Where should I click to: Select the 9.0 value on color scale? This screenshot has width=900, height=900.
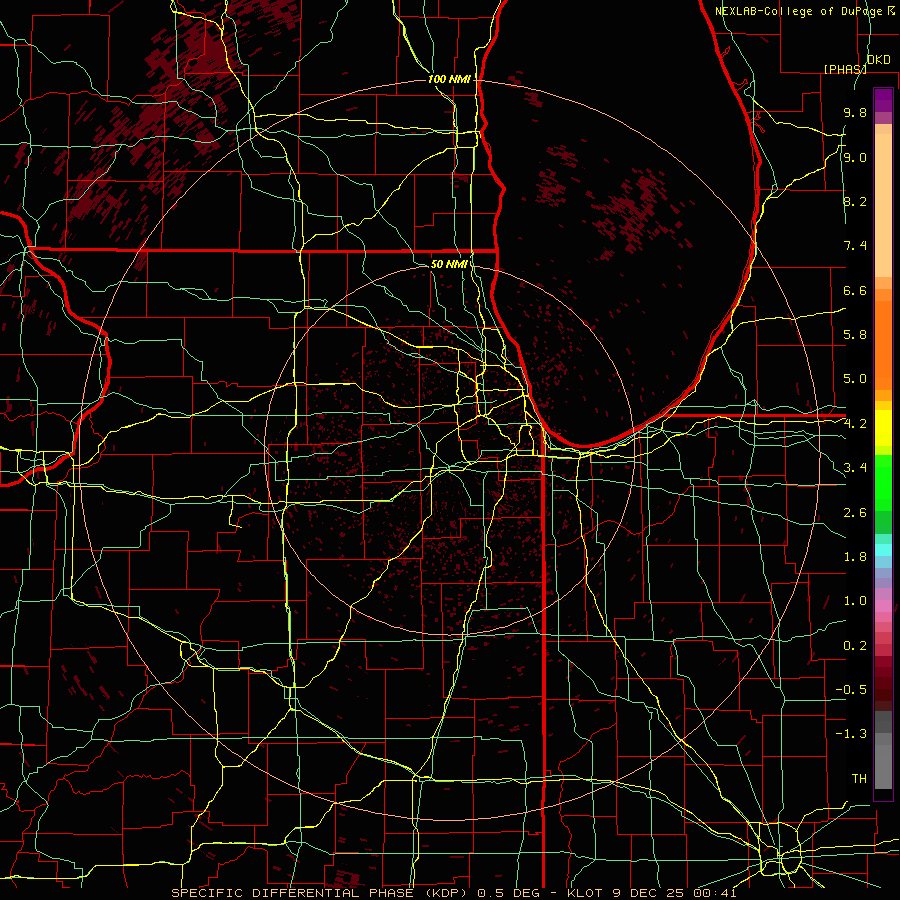click(855, 157)
